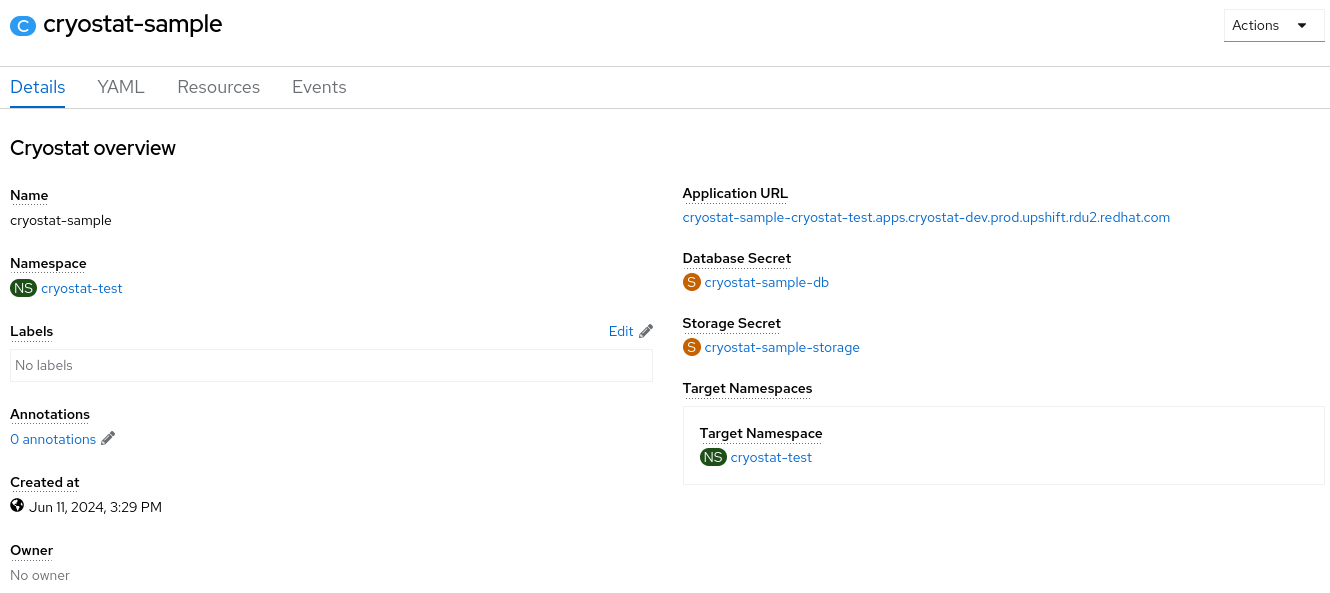The image size is (1330, 593).
Task: Click cryostat-test link under Target Namespace
Action: pyautogui.click(x=771, y=457)
